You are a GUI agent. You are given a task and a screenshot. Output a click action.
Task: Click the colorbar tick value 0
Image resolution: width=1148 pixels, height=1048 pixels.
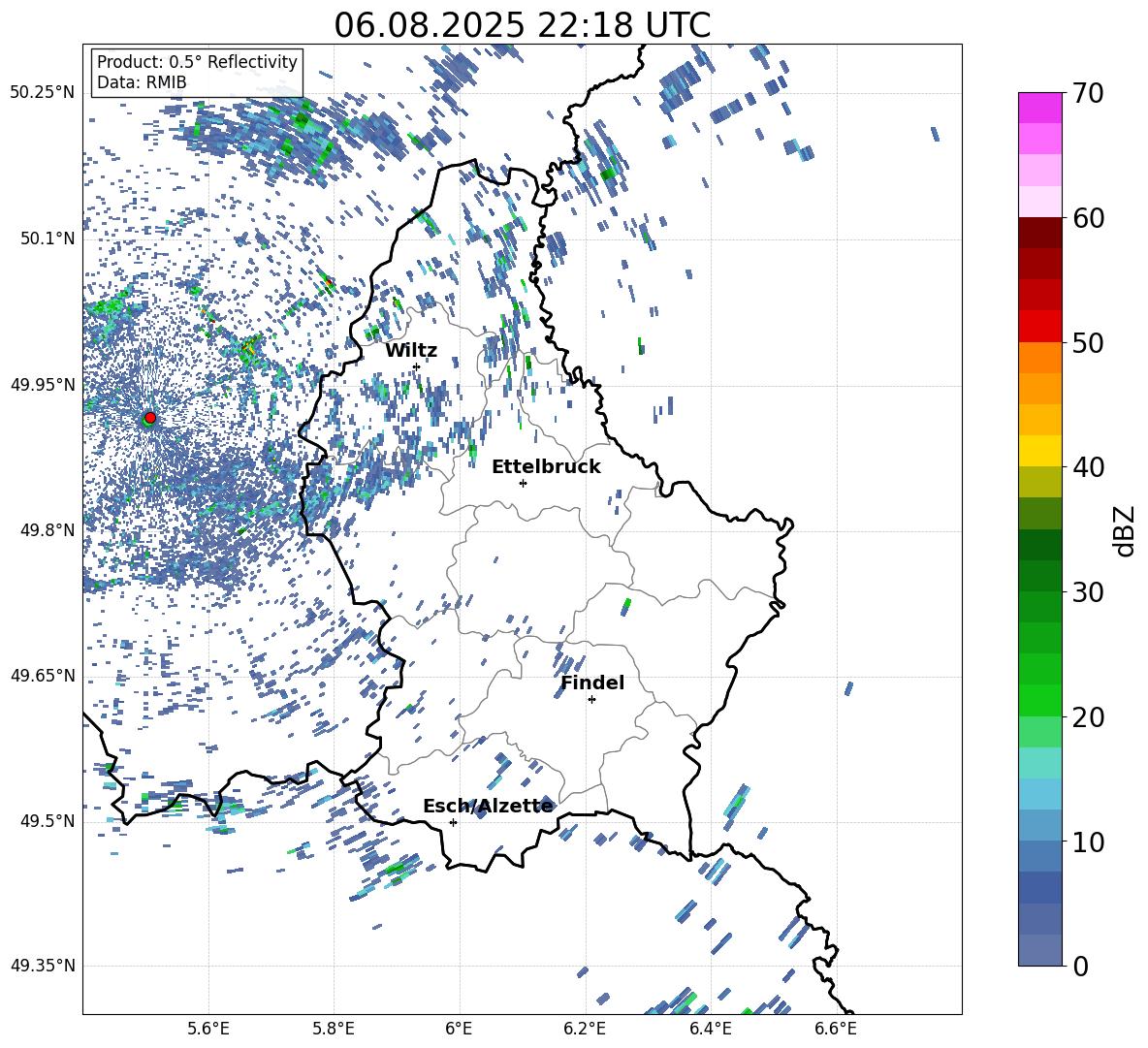1081,966
